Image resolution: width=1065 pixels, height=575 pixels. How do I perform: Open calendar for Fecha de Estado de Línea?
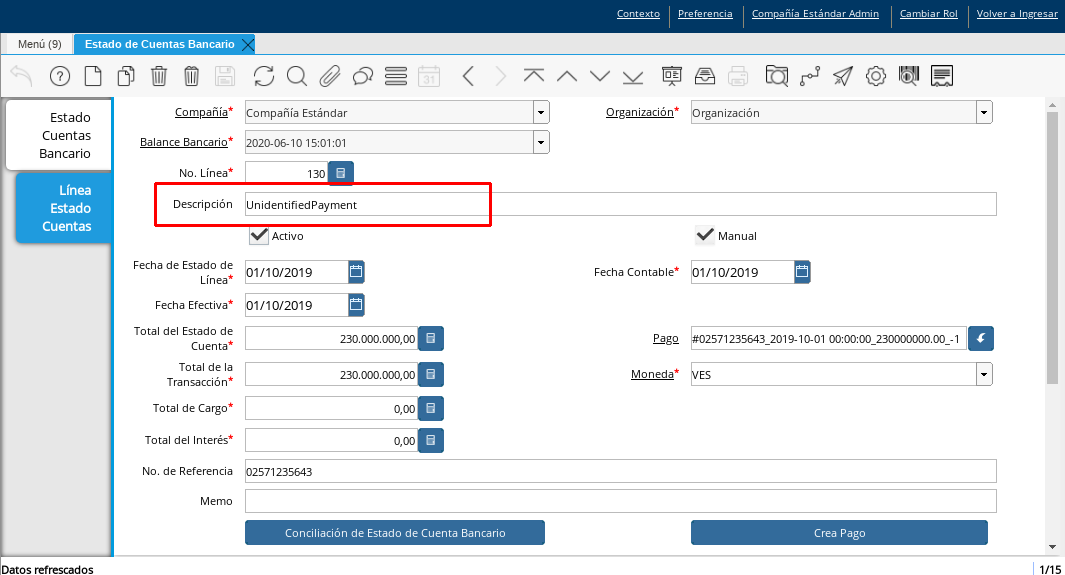pos(356,272)
